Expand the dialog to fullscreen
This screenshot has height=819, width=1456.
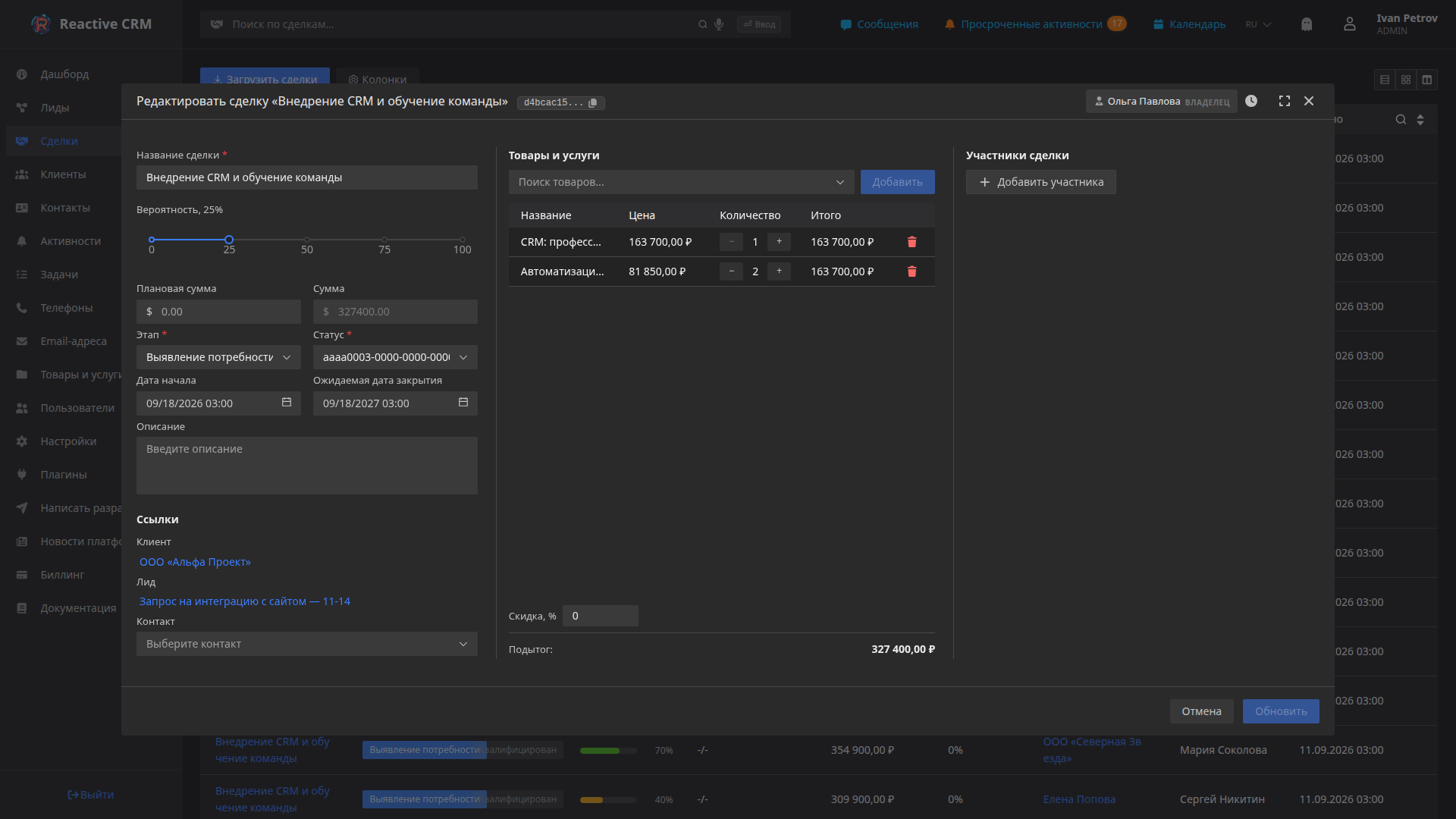point(1285,101)
